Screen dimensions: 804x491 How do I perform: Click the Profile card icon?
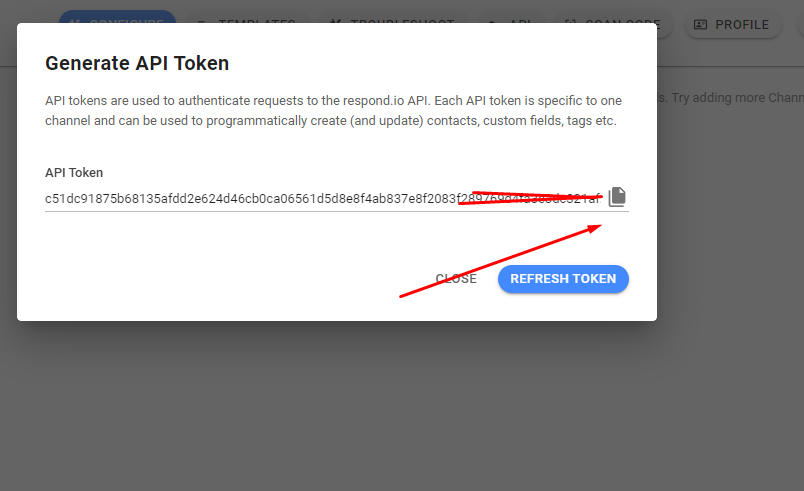(700, 25)
